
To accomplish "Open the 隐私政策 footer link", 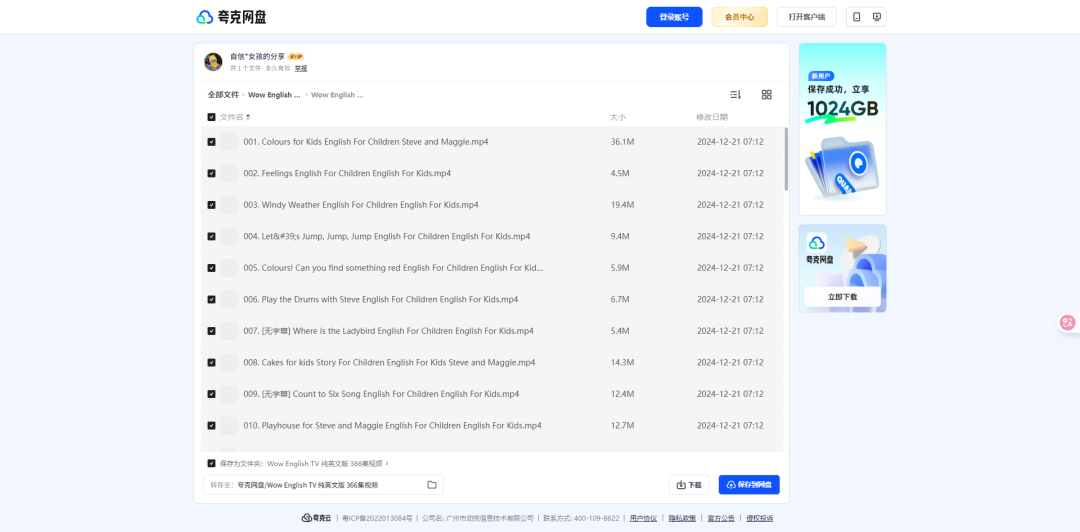I will tap(682, 518).
